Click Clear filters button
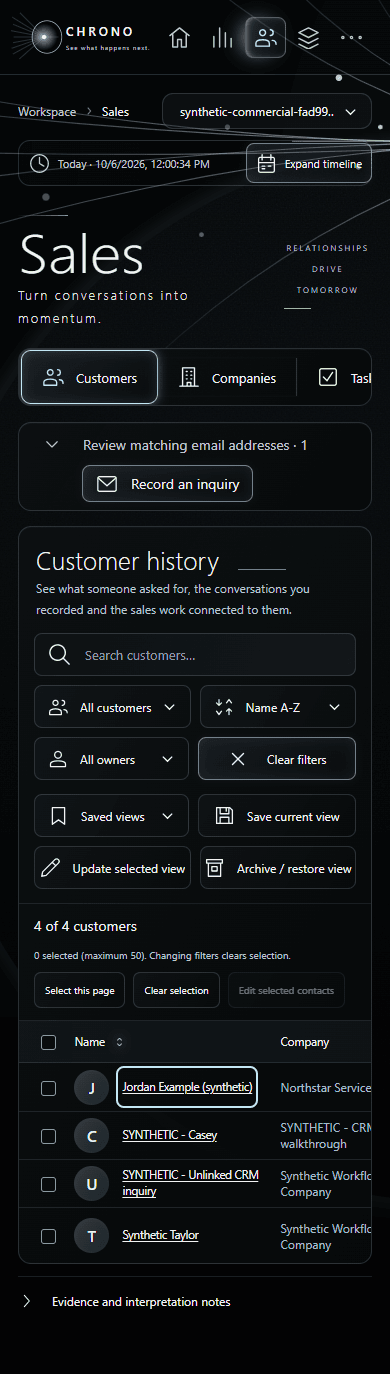This screenshot has width=390, height=1374. coord(277,759)
